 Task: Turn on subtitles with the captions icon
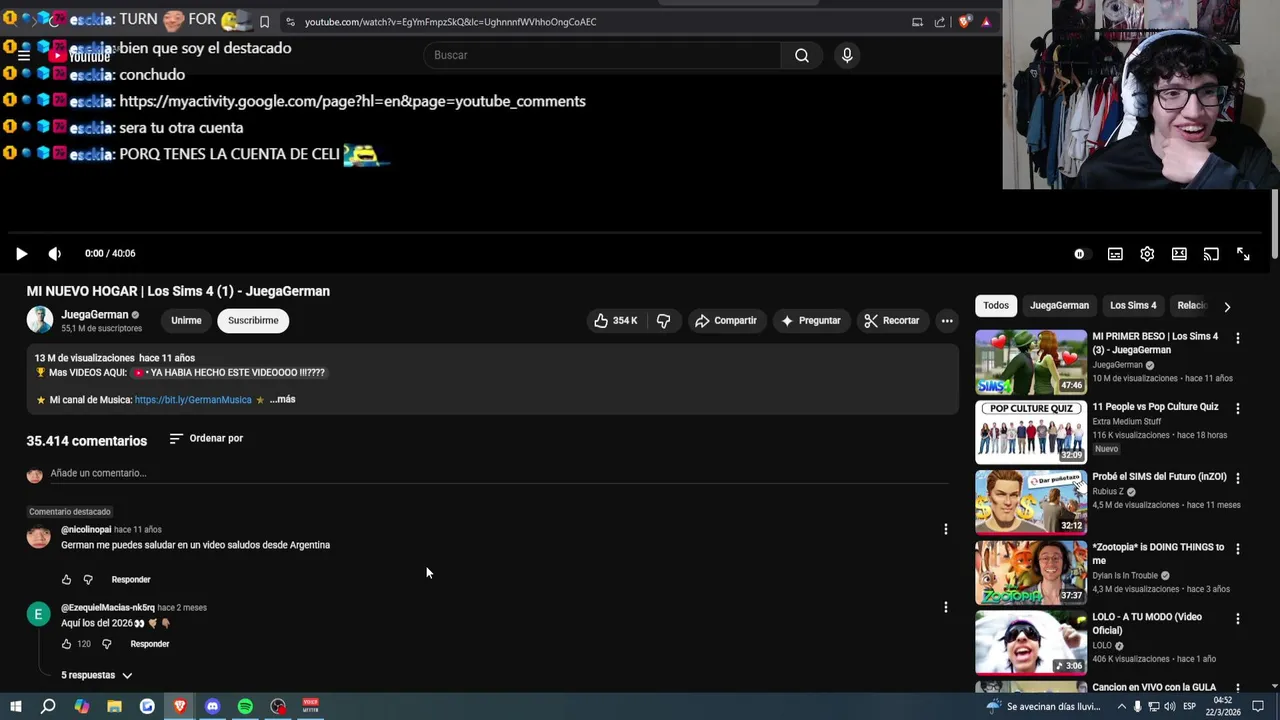pyautogui.click(x=1115, y=254)
